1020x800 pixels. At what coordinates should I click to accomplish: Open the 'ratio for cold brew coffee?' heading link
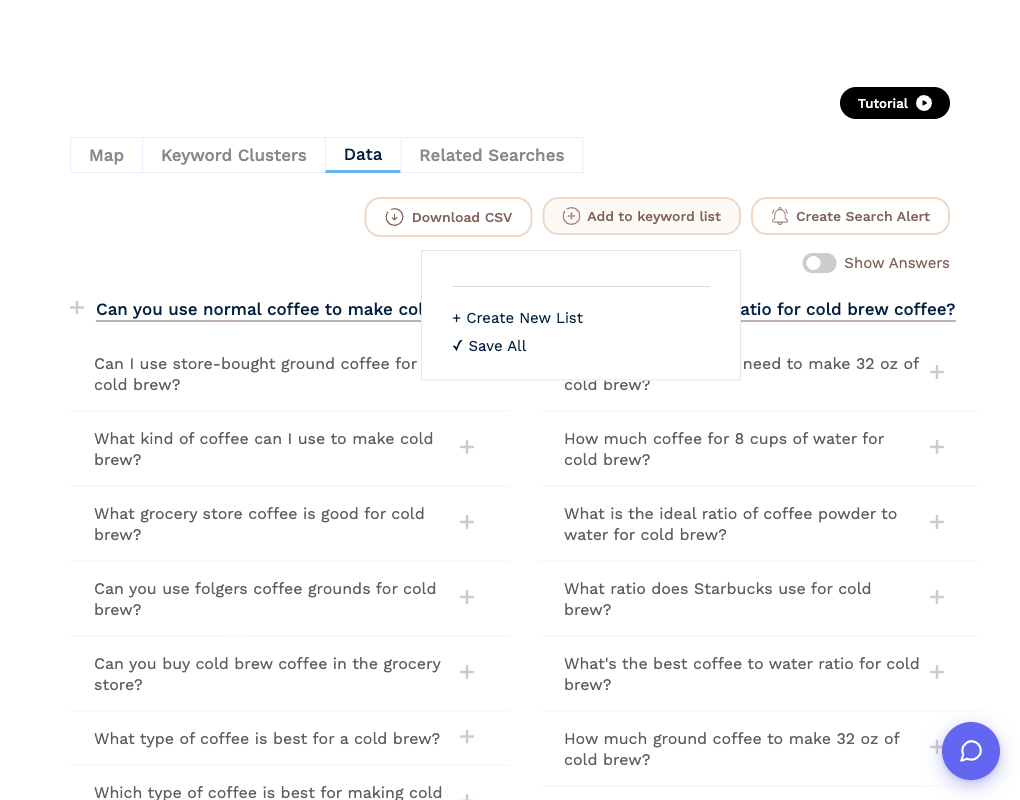(848, 310)
